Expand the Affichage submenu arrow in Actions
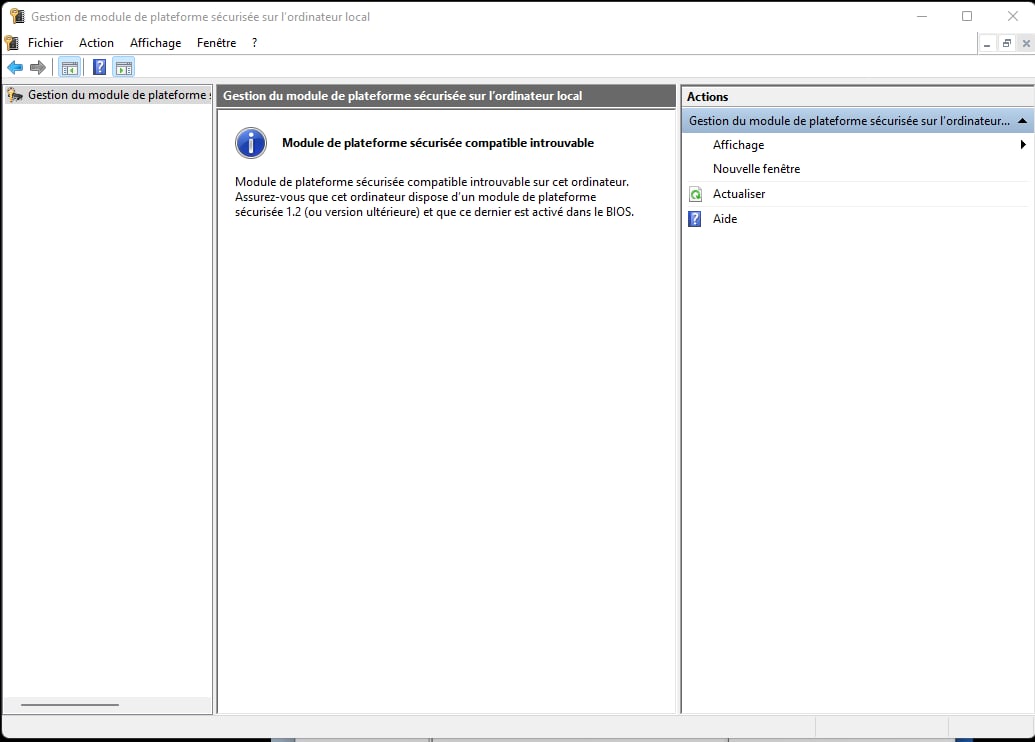 click(x=1023, y=145)
